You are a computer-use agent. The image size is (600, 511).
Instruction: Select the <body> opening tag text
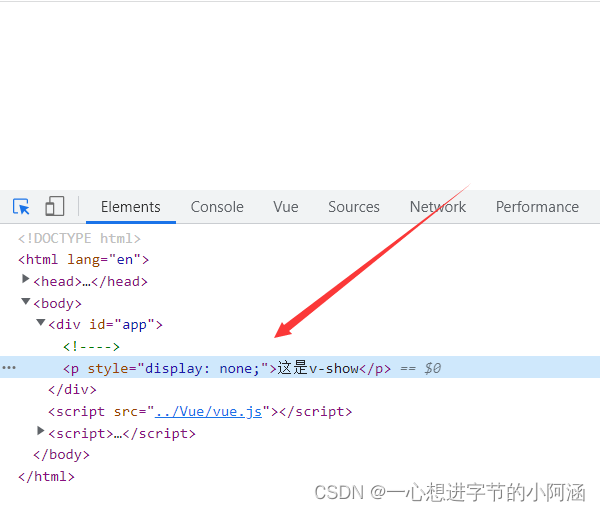[x=57, y=304]
